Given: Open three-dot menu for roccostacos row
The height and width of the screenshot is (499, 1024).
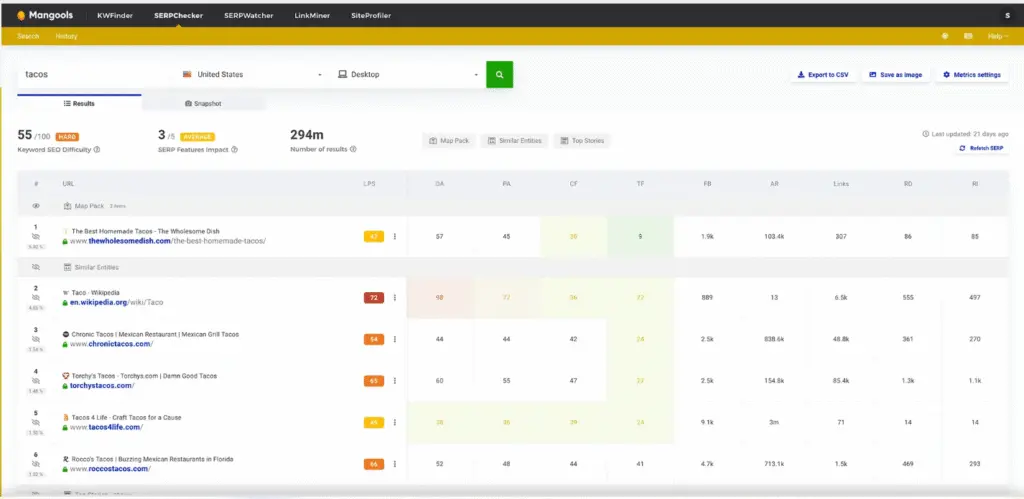Looking at the screenshot, I should (x=394, y=464).
